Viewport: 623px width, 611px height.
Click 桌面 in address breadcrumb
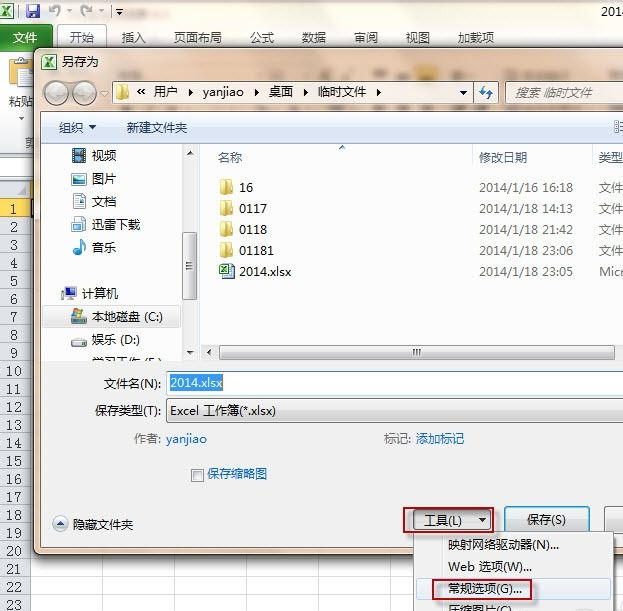tap(281, 92)
